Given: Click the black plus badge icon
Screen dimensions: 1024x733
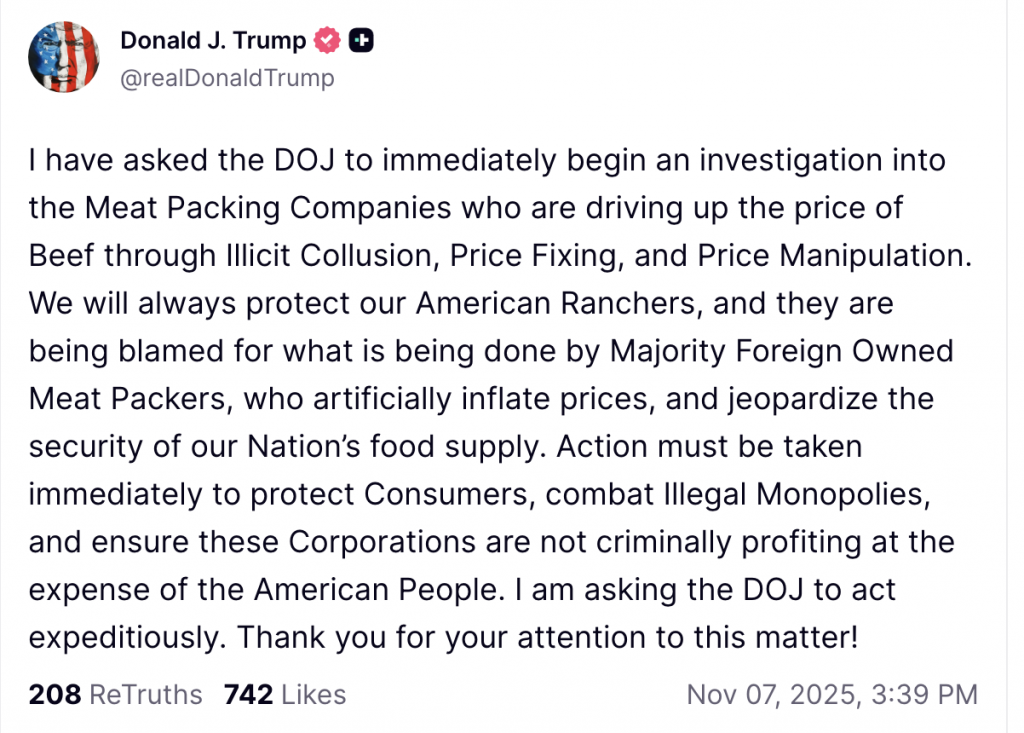Looking at the screenshot, I should coord(362,41).
